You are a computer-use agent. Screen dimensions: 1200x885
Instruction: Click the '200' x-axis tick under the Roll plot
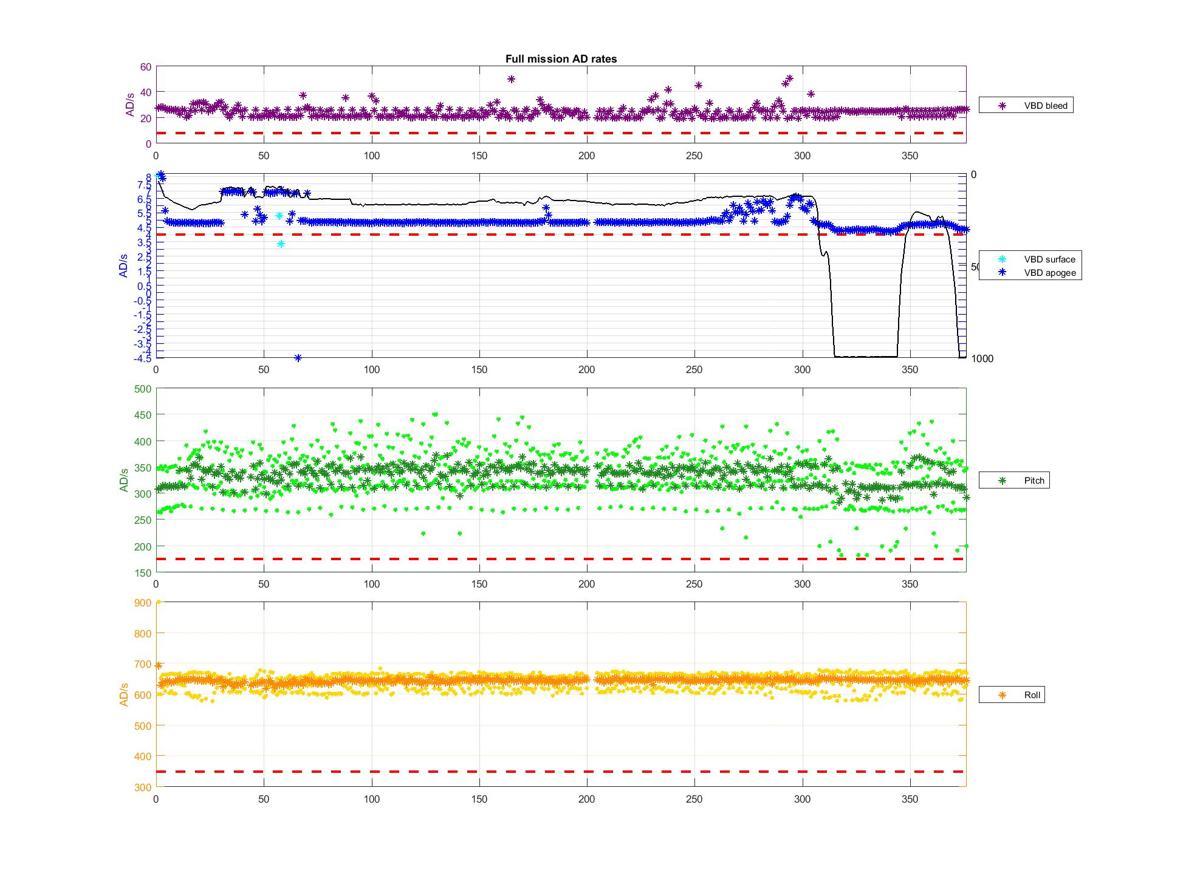[587, 800]
